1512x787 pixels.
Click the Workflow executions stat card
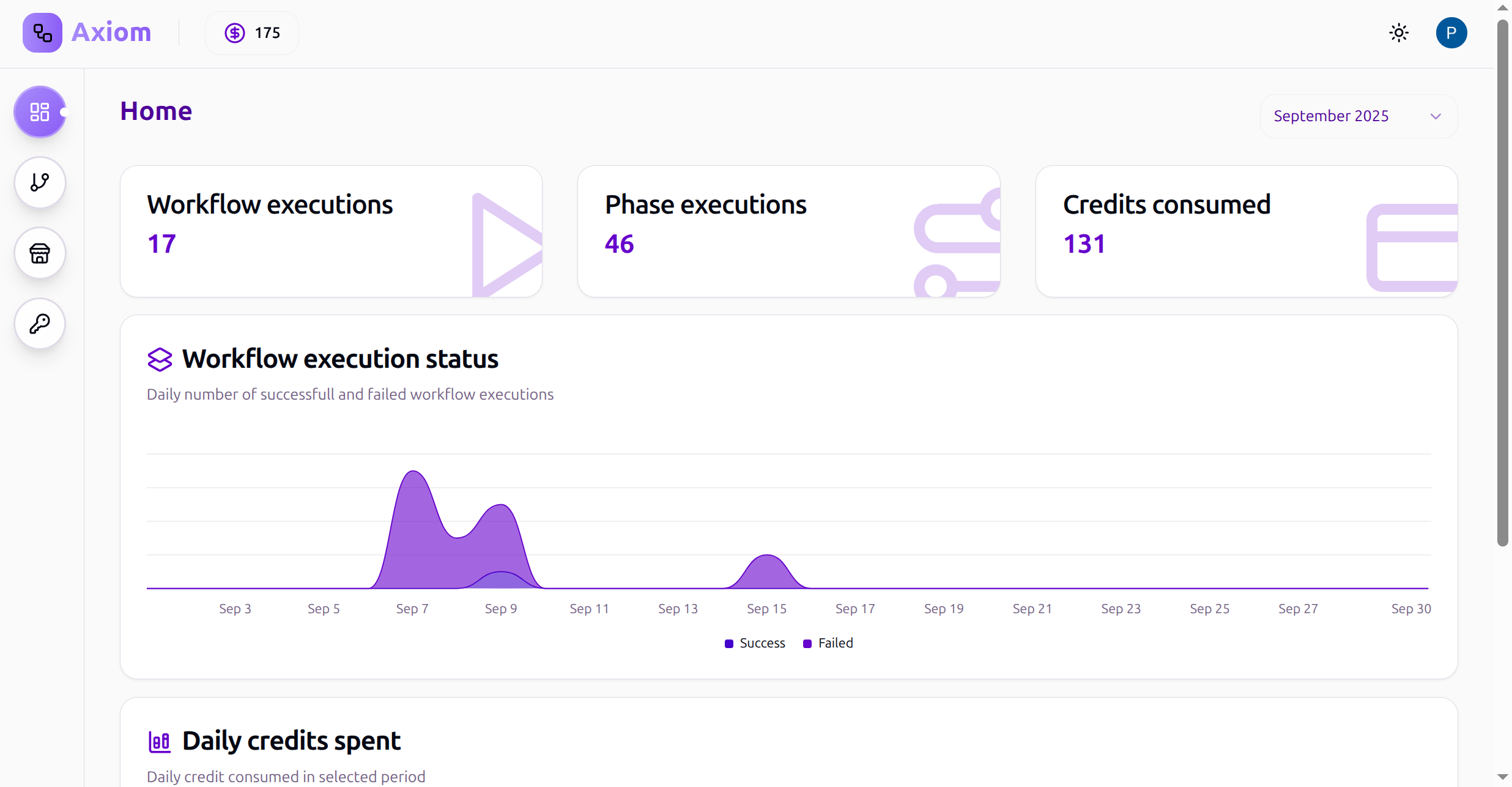331,231
